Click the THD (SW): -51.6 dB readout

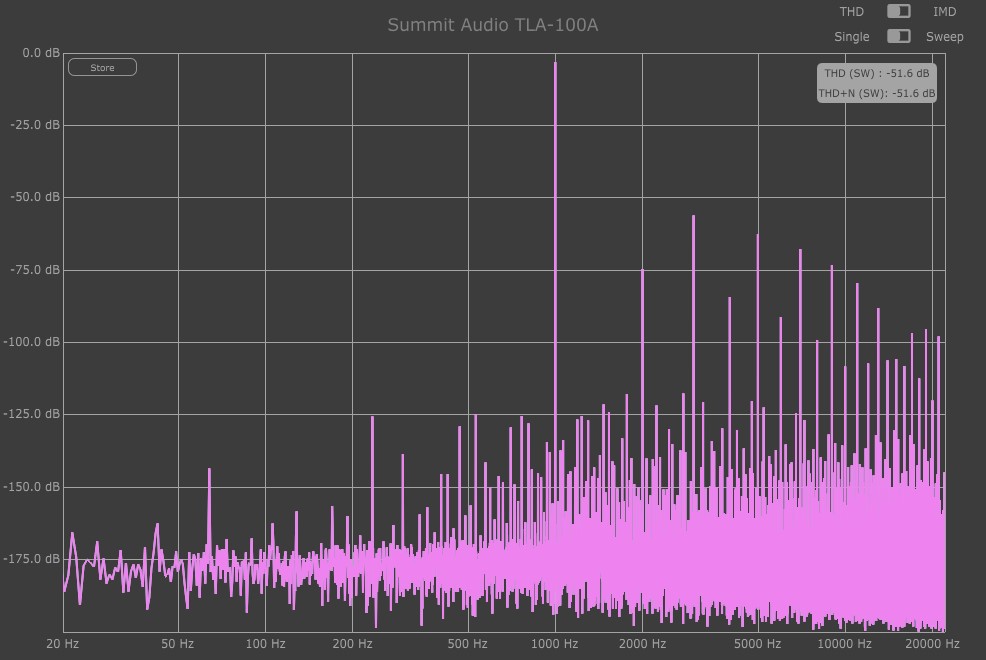877,73
